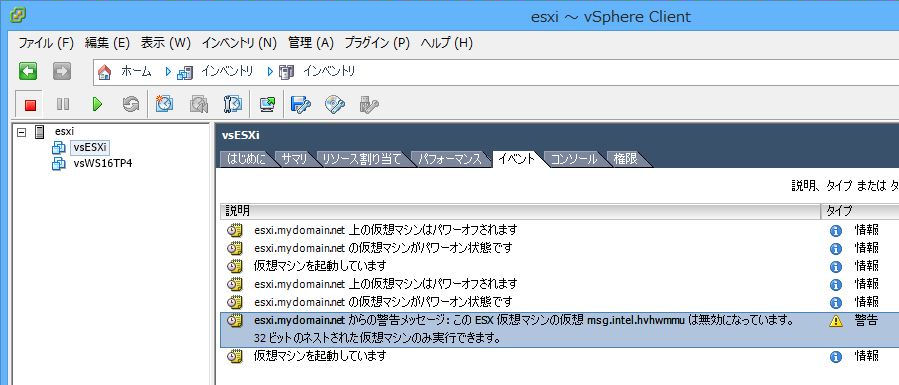
Task: Click the forward navigation arrow
Action: pyautogui.click(x=62, y=72)
